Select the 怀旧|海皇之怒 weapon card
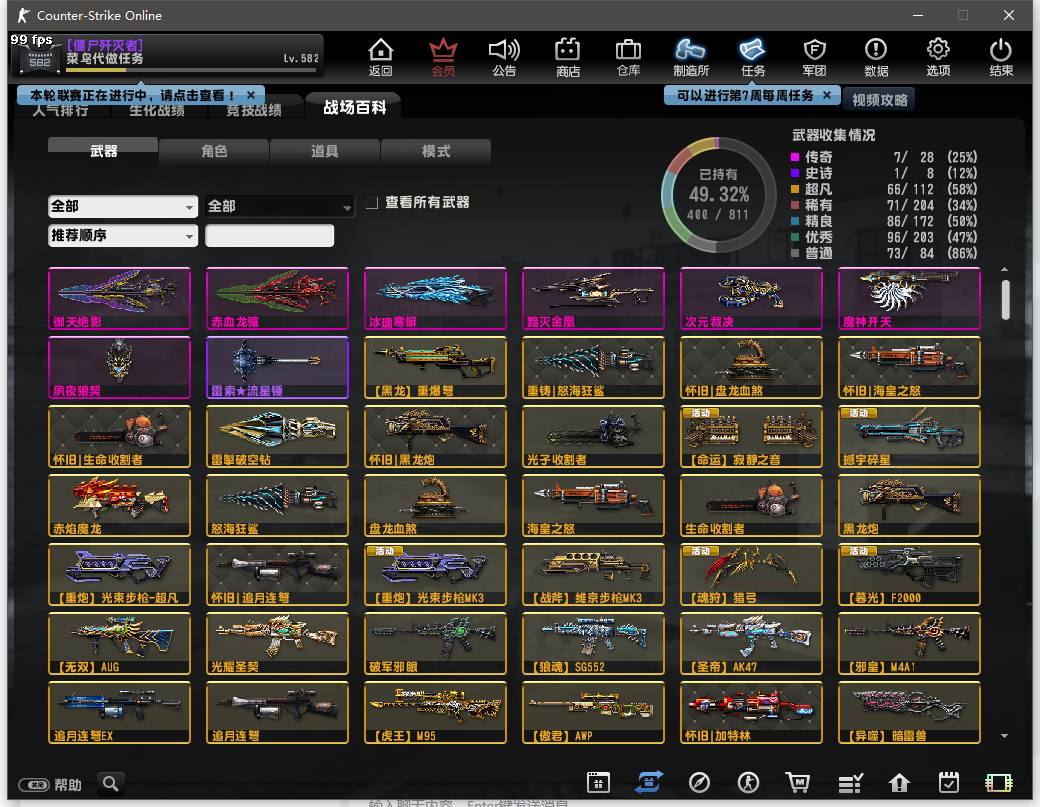Image resolution: width=1040 pixels, height=807 pixels. pyautogui.click(x=909, y=367)
